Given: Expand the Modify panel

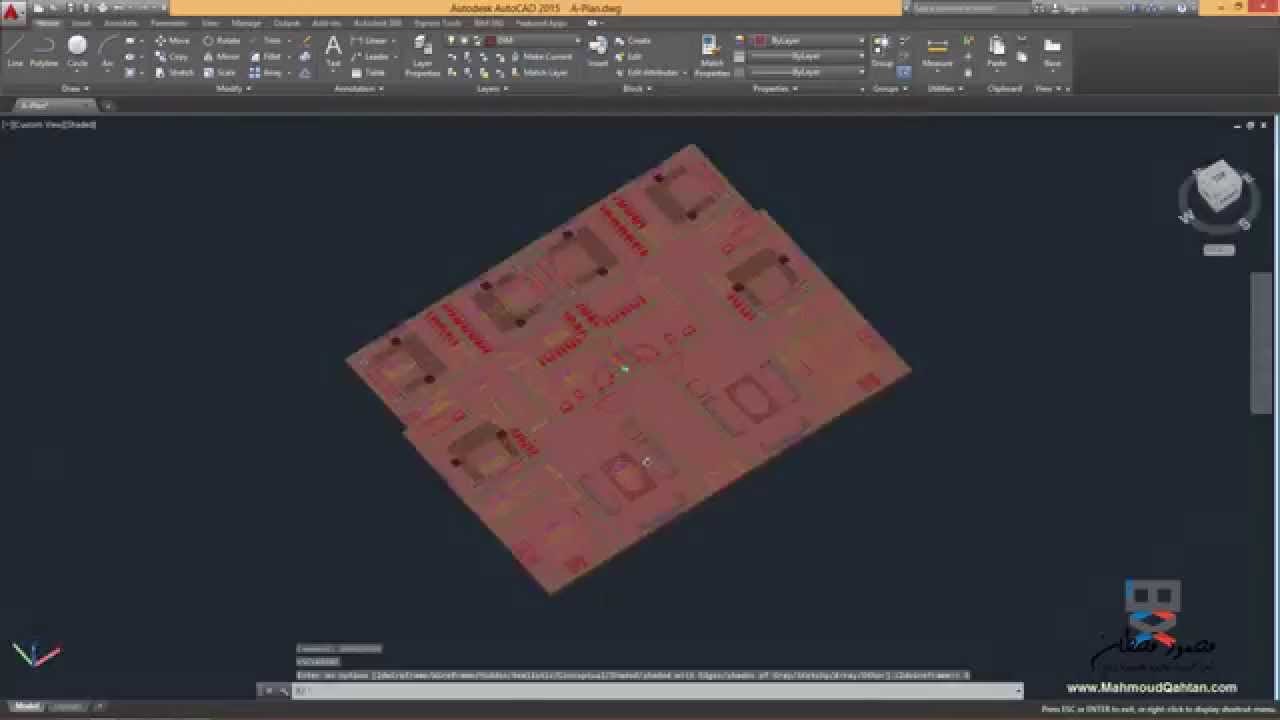Looking at the screenshot, I should [x=234, y=89].
